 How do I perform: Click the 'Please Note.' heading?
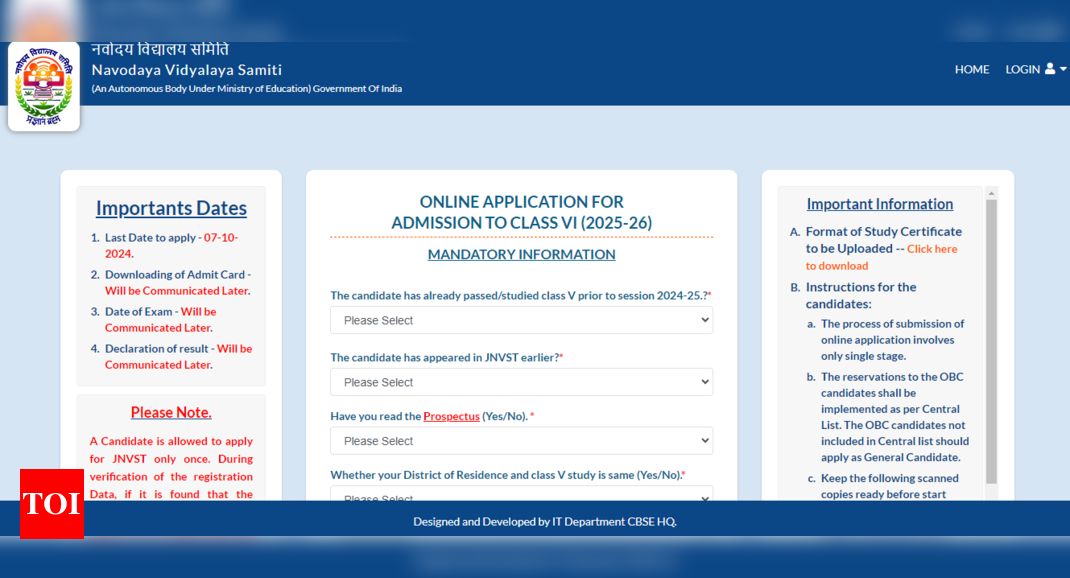[x=171, y=412]
